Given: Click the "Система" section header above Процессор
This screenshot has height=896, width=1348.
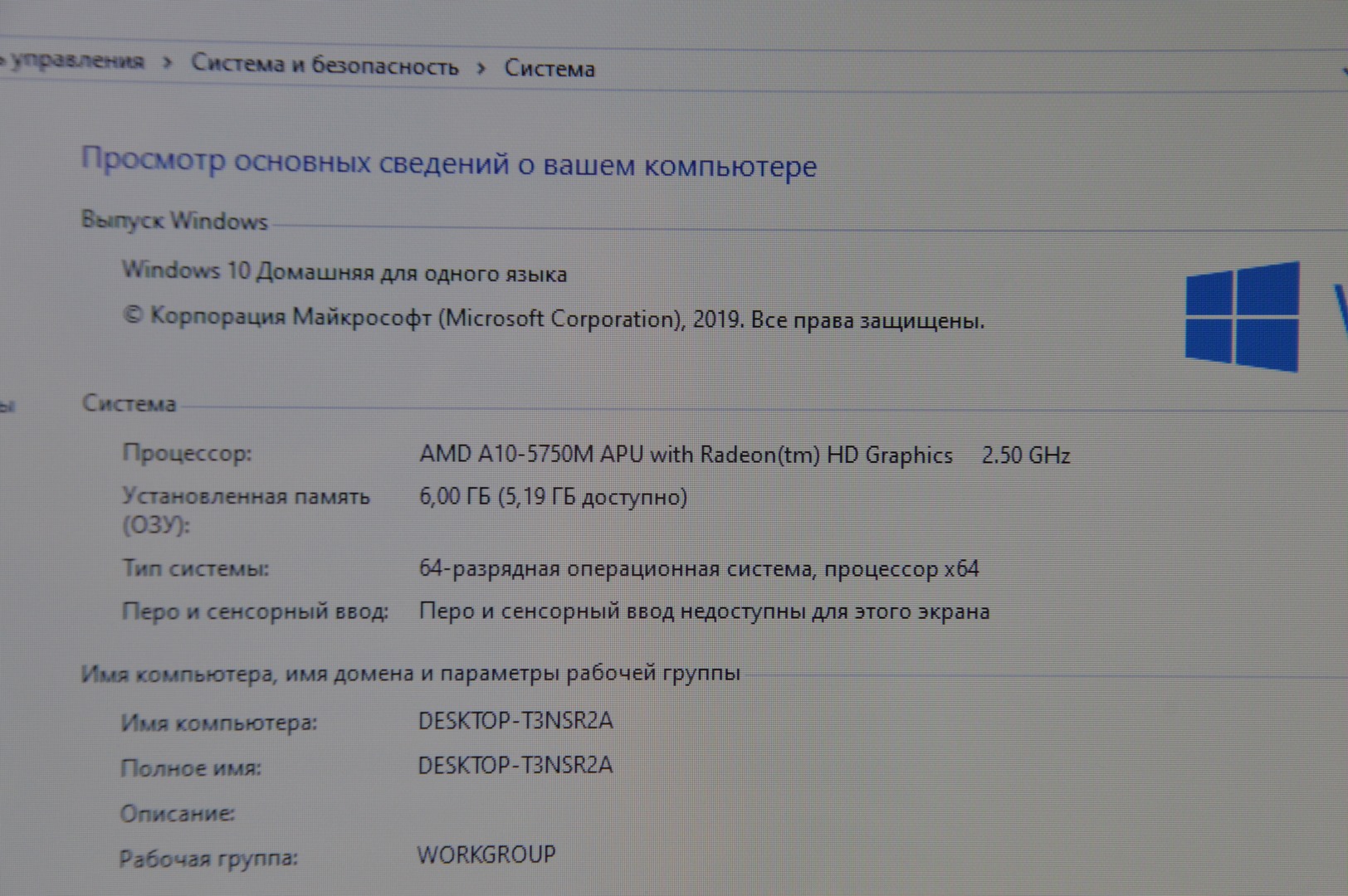Looking at the screenshot, I should pyautogui.click(x=129, y=404).
